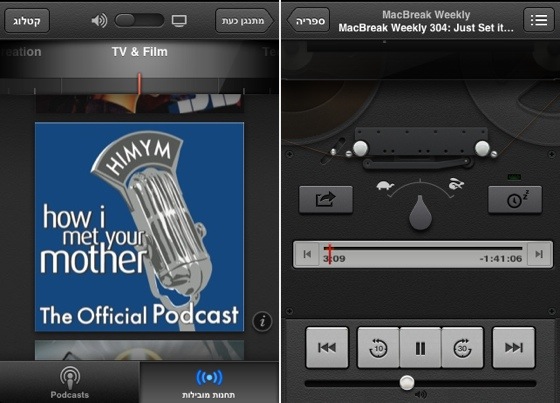The image size is (560, 403).
Task: Adjust the playback speed dial knob
Action: coord(420,212)
